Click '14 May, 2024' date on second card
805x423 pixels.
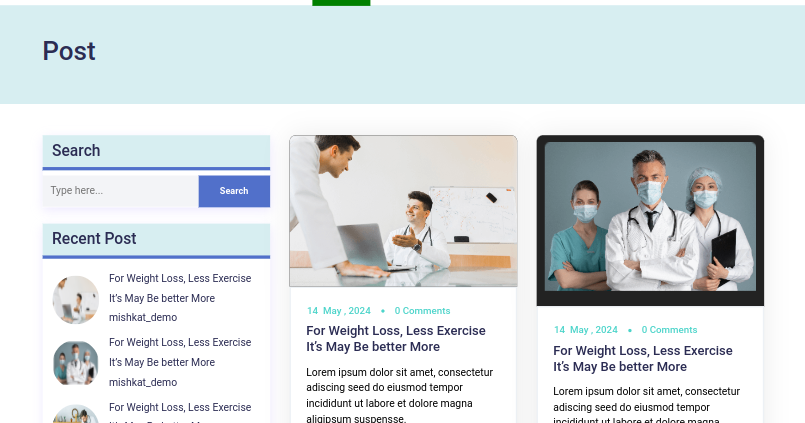pyautogui.click(x=586, y=330)
